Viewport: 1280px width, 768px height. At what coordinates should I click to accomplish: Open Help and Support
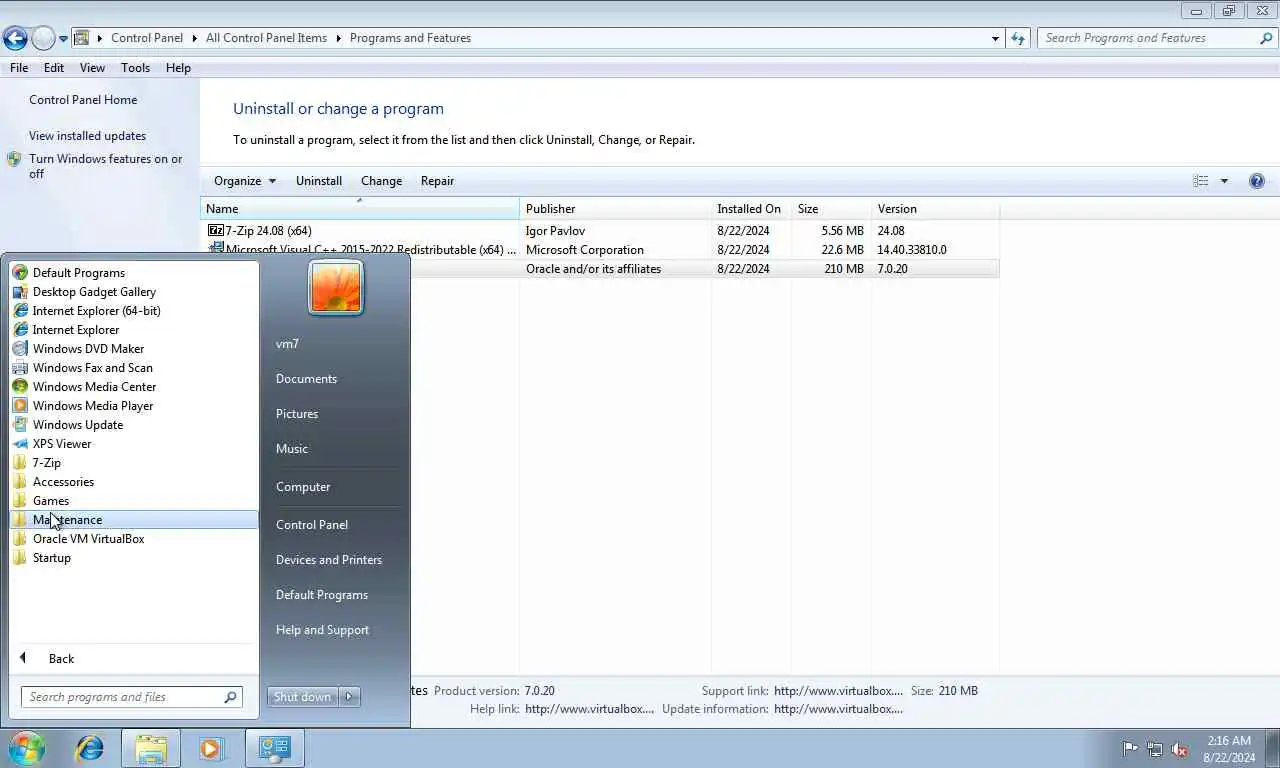(x=322, y=629)
